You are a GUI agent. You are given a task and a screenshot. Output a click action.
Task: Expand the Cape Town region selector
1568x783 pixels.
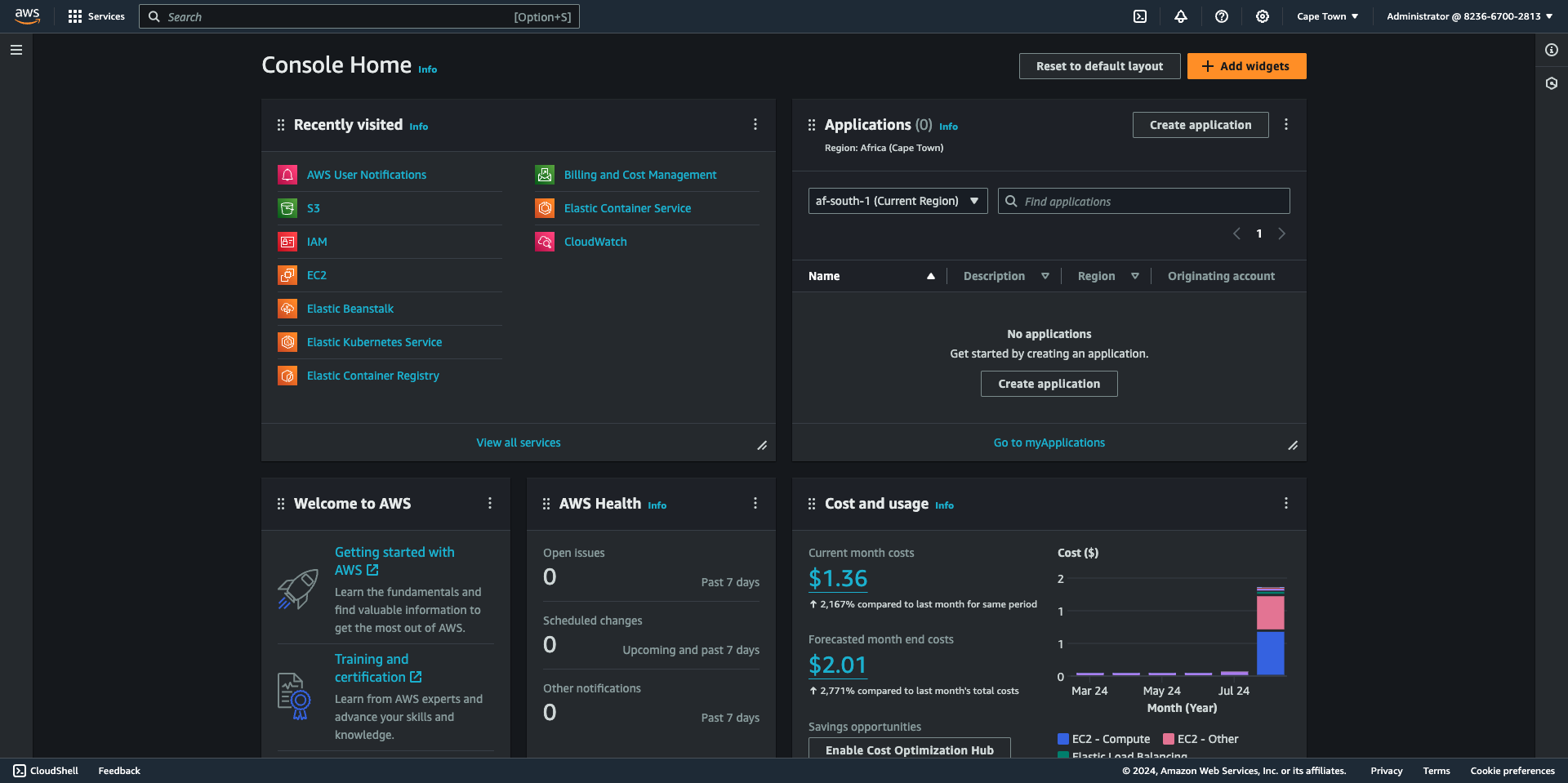coord(1328,16)
